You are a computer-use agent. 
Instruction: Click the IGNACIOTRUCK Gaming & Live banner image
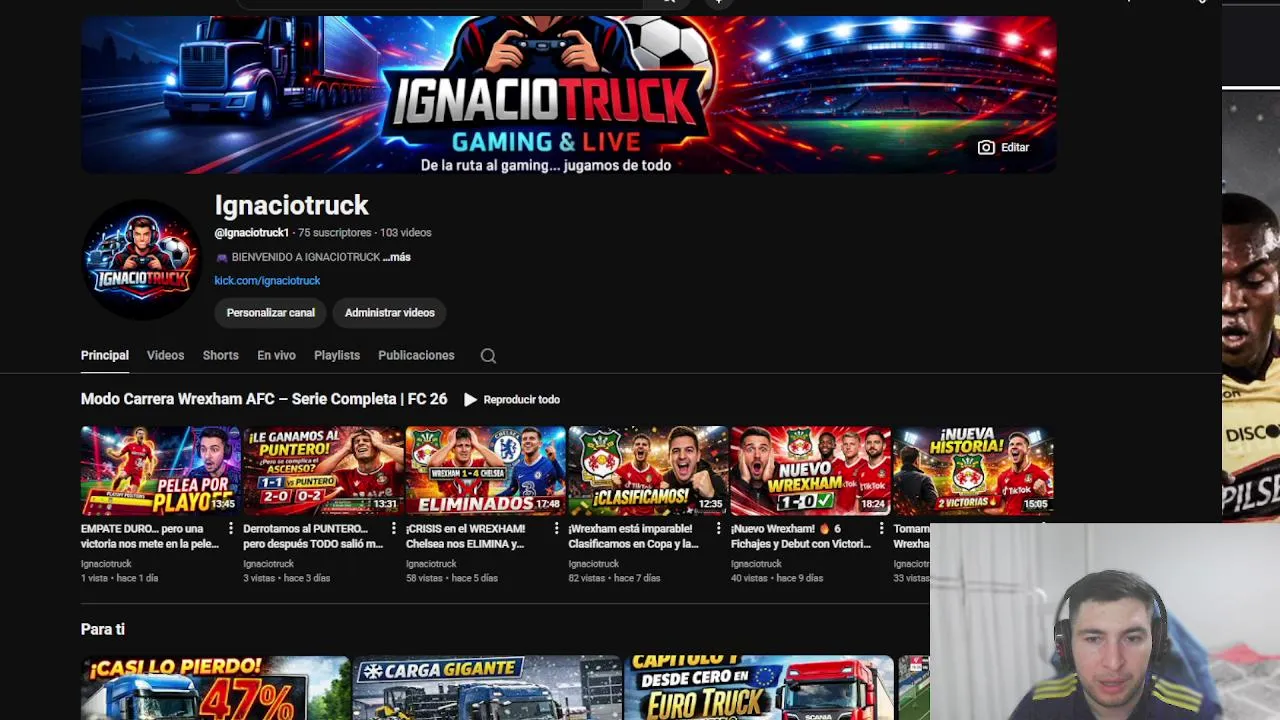pos(568,95)
